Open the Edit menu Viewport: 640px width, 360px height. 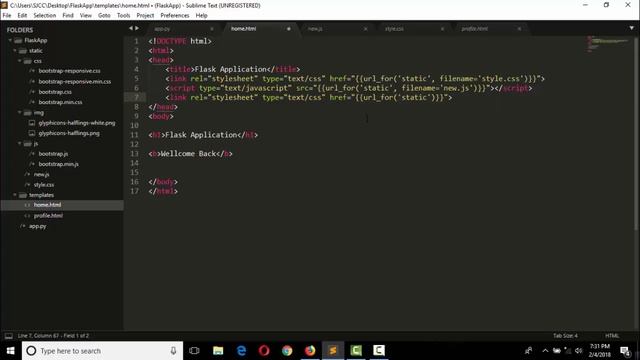(22, 16)
